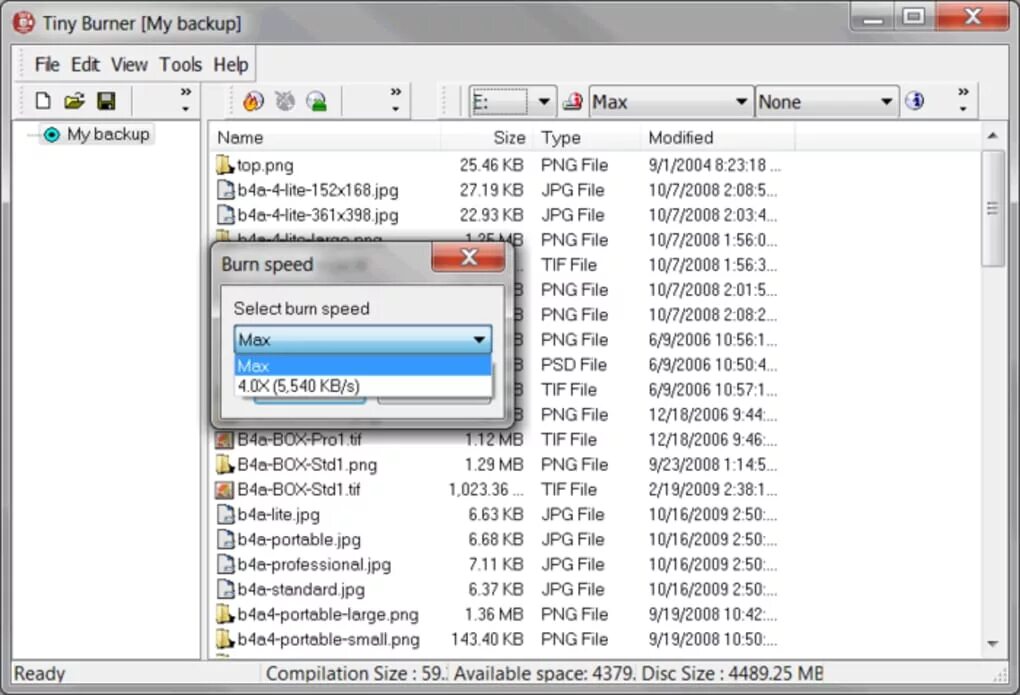
Task: Click the Tiny Burner app icon in title bar
Action: click(23, 22)
